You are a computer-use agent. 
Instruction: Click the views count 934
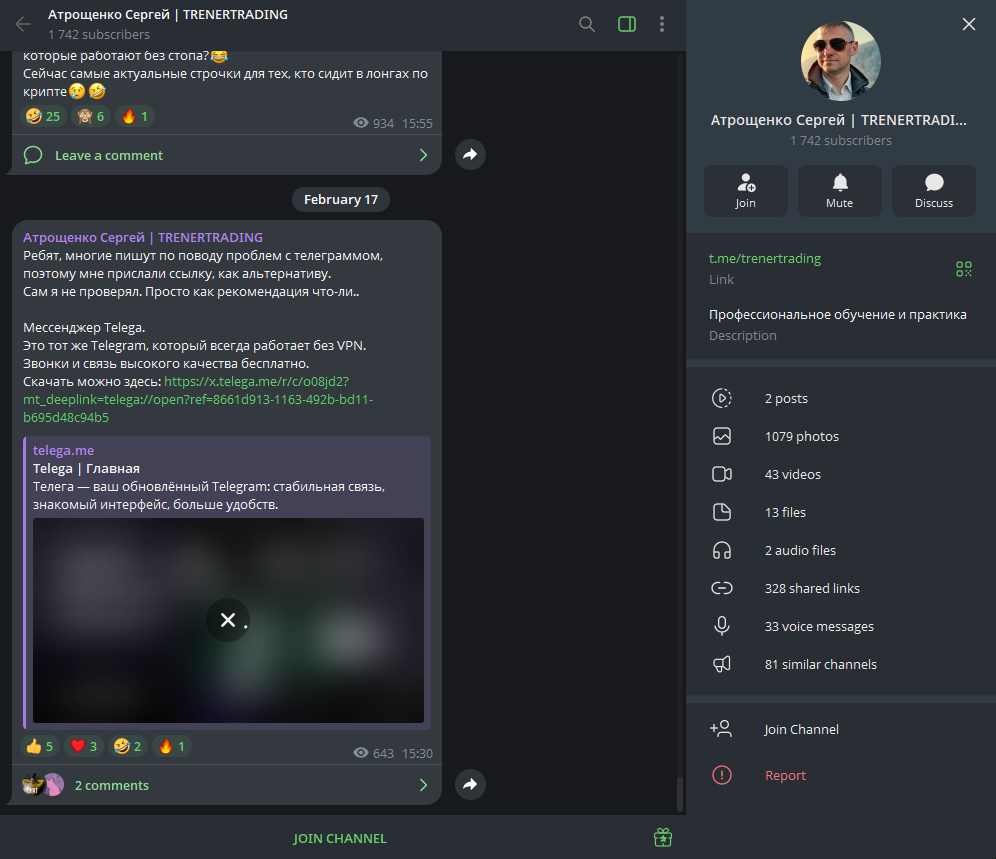(x=374, y=123)
